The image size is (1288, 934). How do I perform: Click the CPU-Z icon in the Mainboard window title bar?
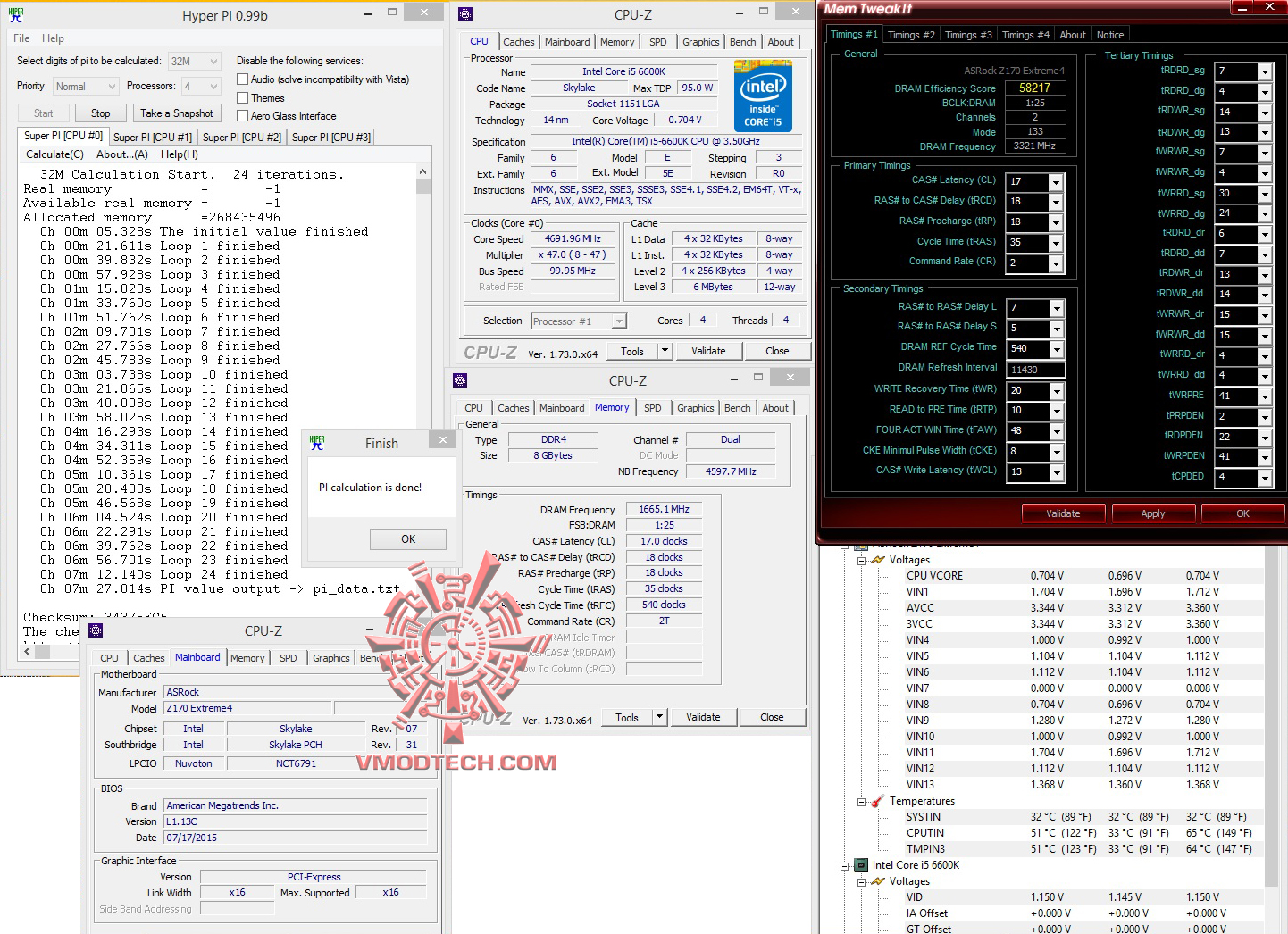pyautogui.click(x=96, y=630)
